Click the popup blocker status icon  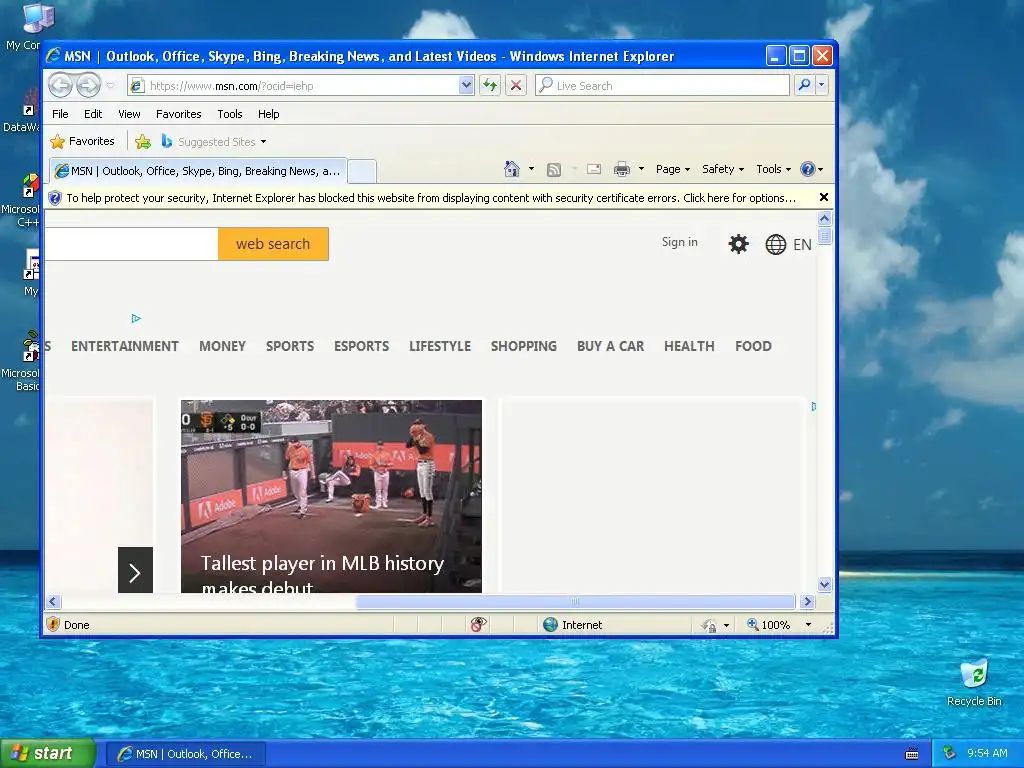point(478,624)
